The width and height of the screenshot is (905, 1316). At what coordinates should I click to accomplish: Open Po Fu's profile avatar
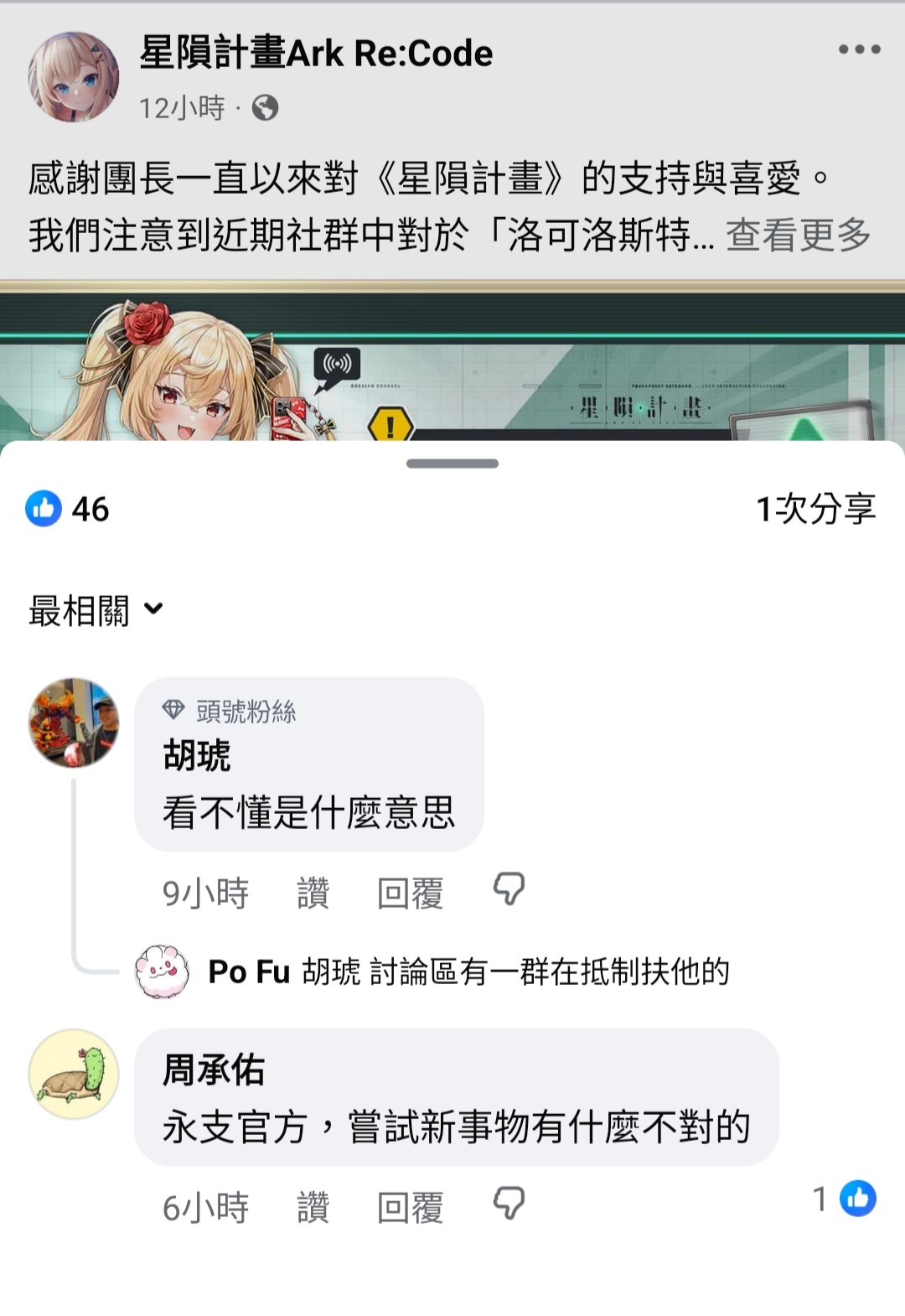coord(163,971)
